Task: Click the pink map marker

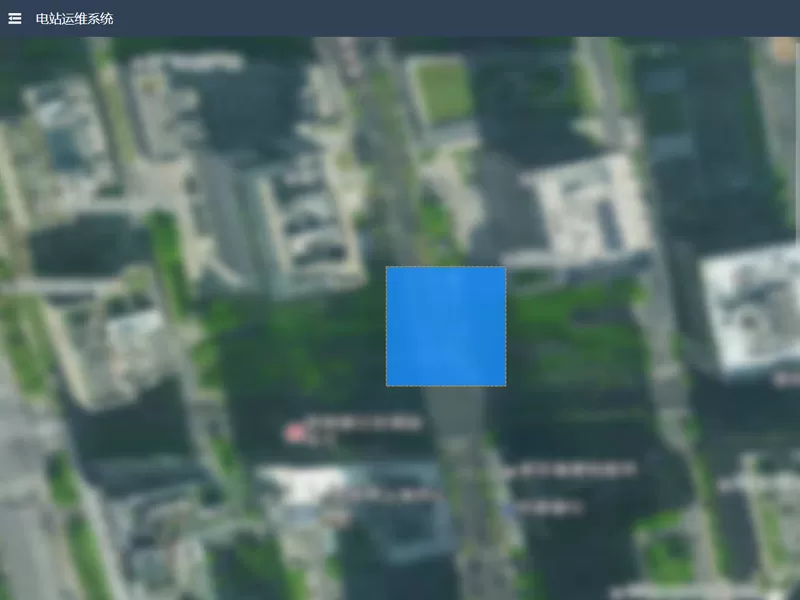Action: point(295,434)
